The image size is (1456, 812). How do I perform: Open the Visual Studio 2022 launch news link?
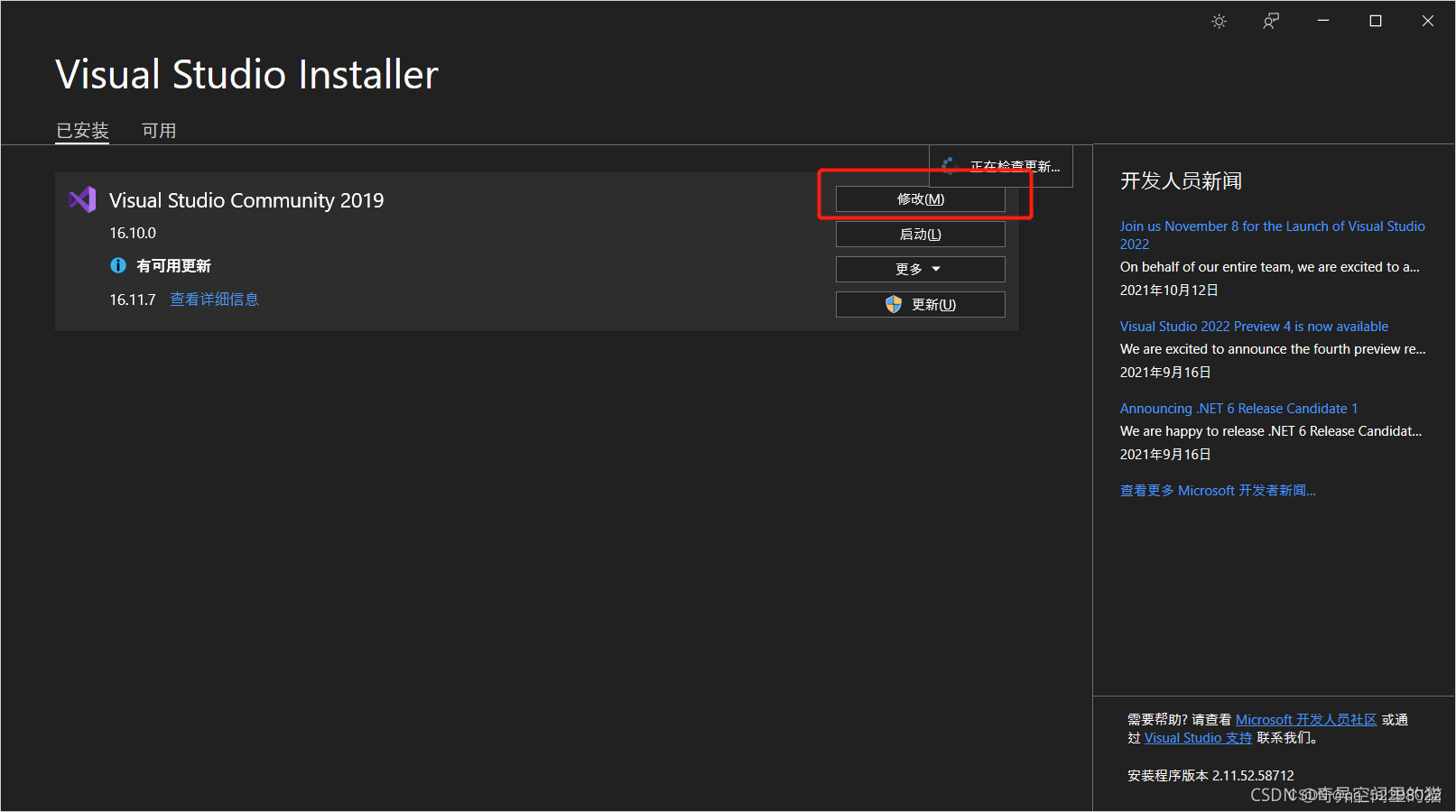point(1271,235)
